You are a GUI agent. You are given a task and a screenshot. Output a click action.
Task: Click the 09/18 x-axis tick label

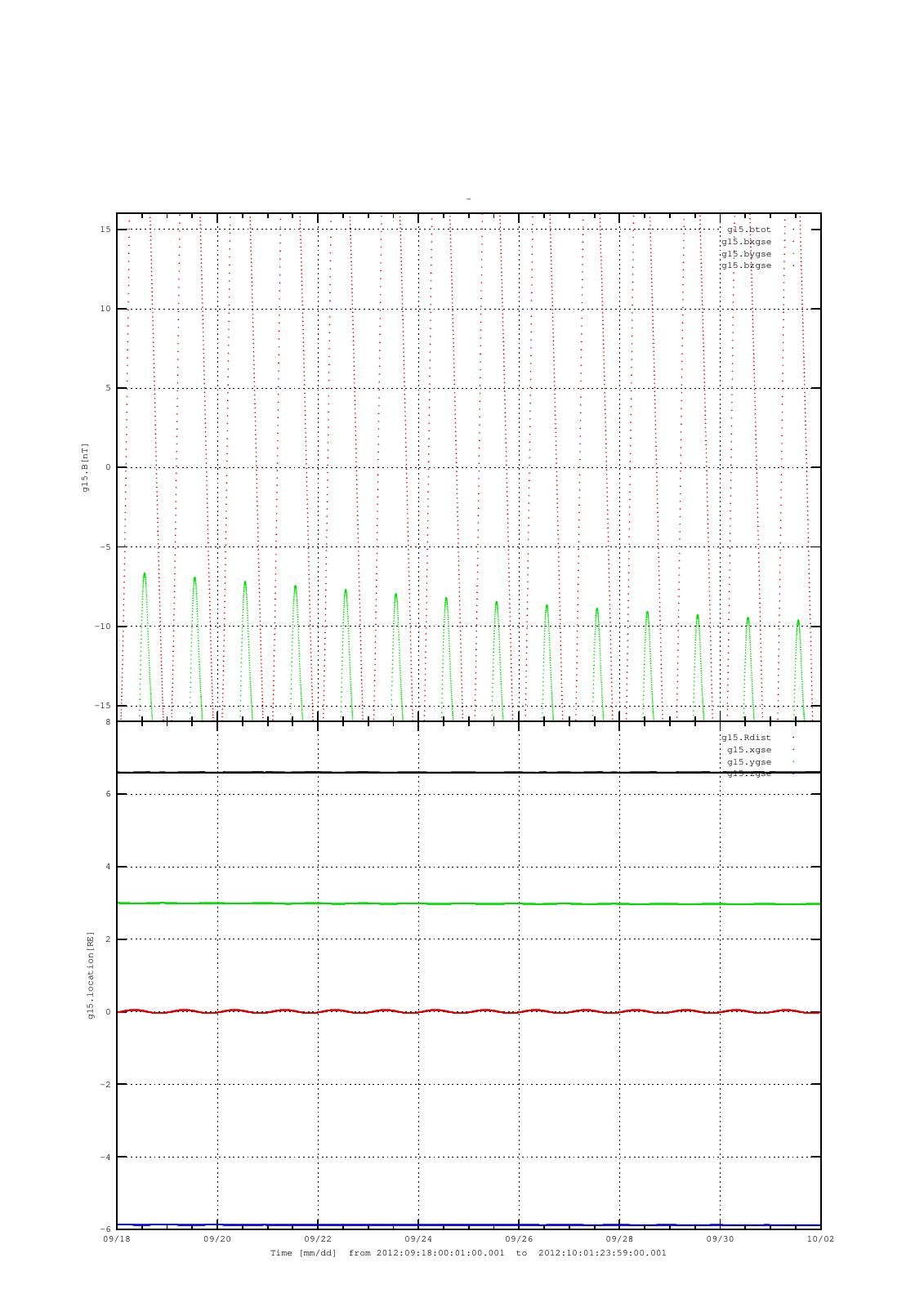pos(116,1238)
